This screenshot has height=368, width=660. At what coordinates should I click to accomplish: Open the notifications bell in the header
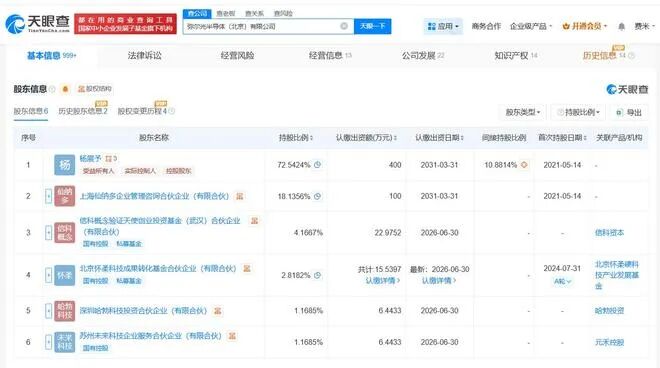(x=621, y=27)
